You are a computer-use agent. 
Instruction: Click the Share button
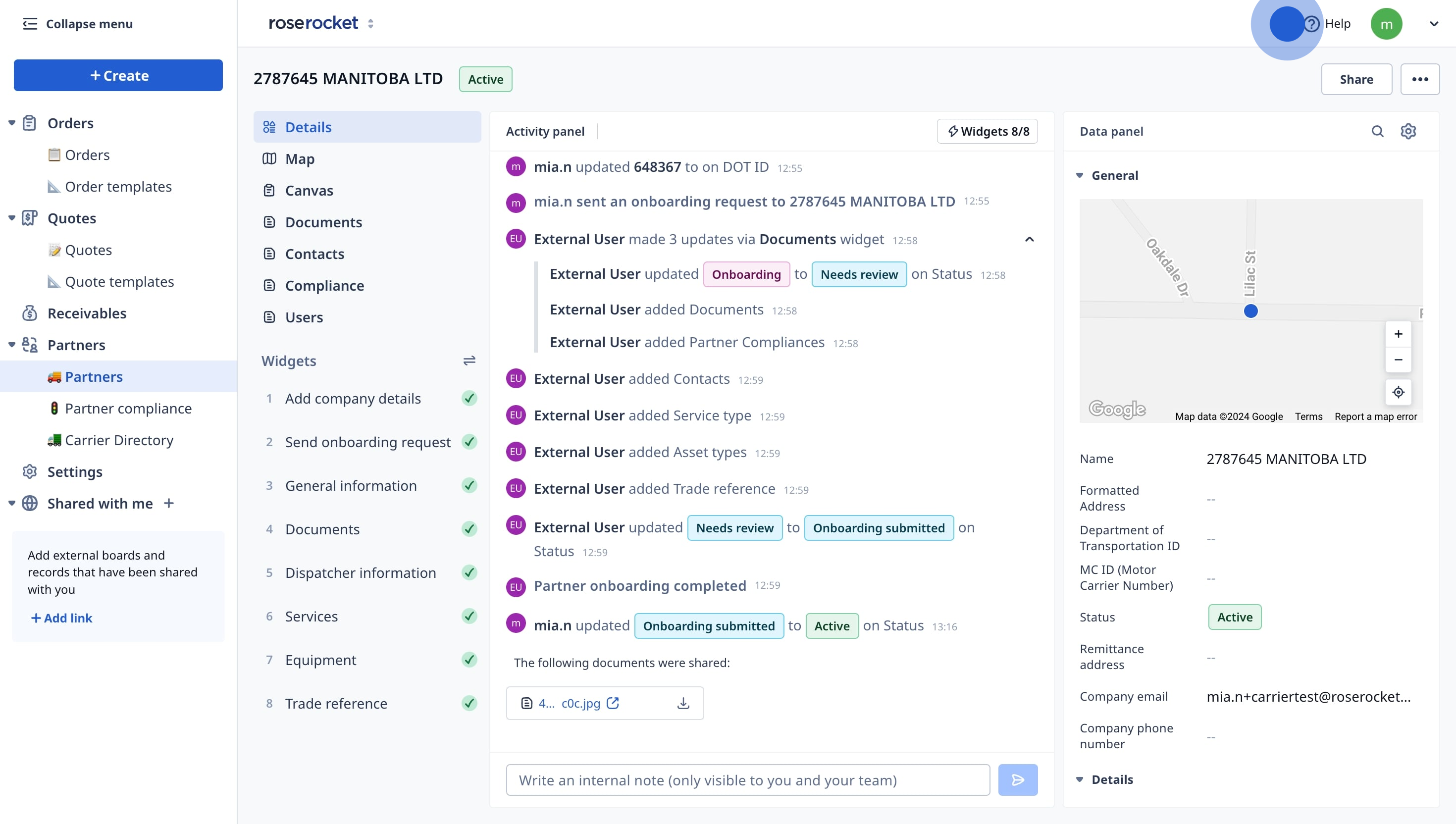coord(1356,79)
